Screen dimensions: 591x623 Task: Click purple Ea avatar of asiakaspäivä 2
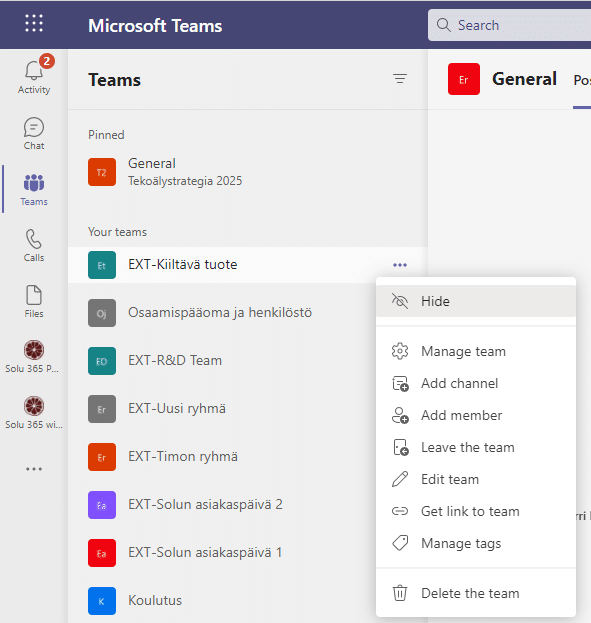pos(102,505)
